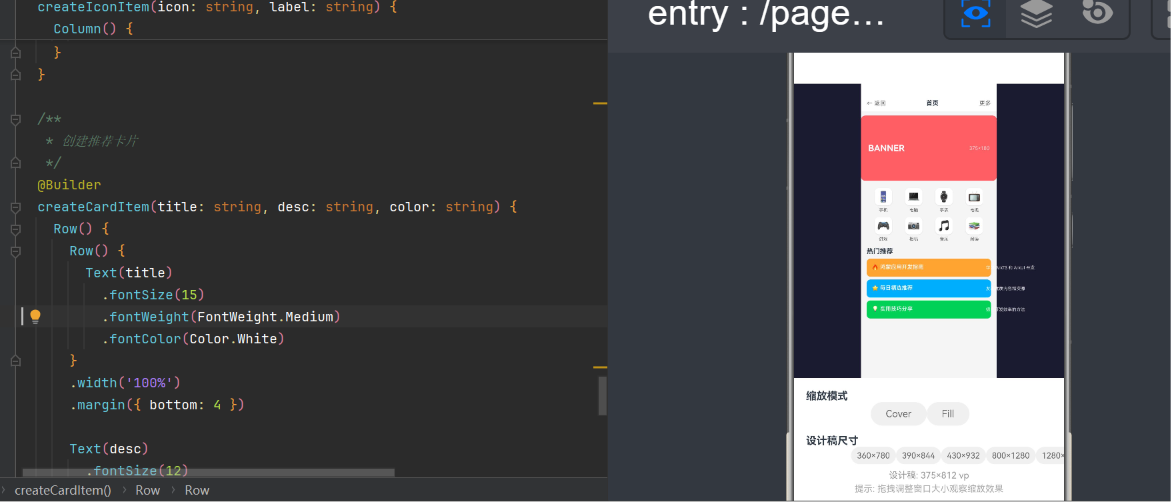The width and height of the screenshot is (1171, 502).
Task: Collapse the fold marker at outer Row() {
Action: point(14,229)
